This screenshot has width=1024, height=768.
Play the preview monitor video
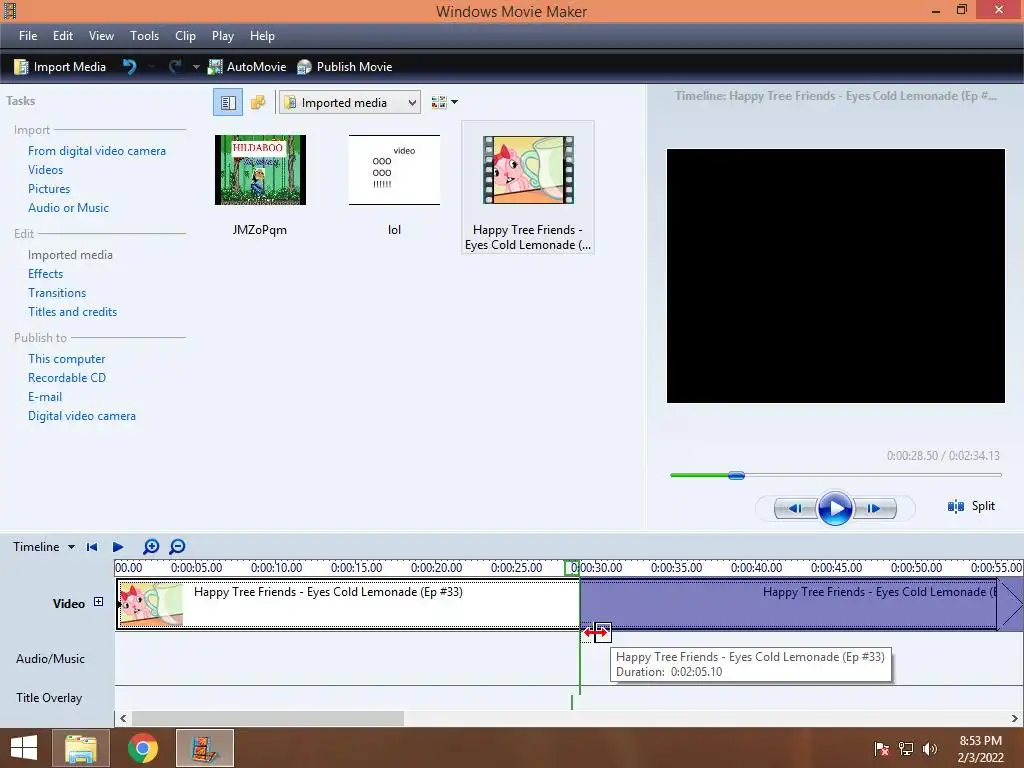835,508
